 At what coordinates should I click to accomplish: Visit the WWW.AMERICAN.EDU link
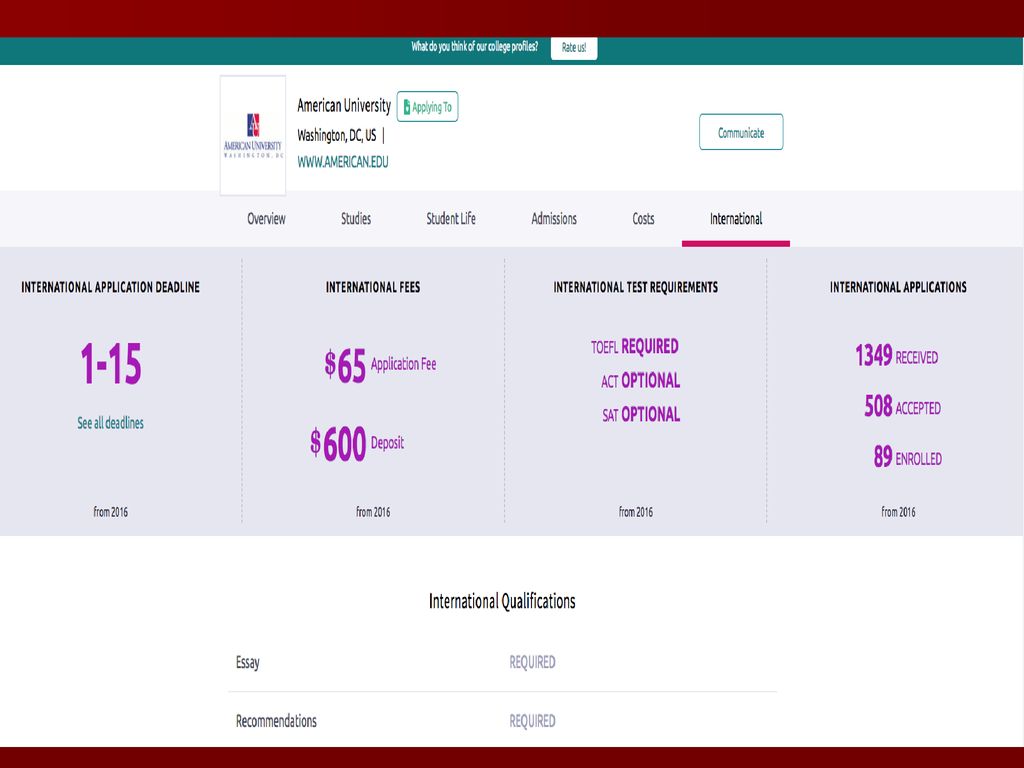point(343,162)
